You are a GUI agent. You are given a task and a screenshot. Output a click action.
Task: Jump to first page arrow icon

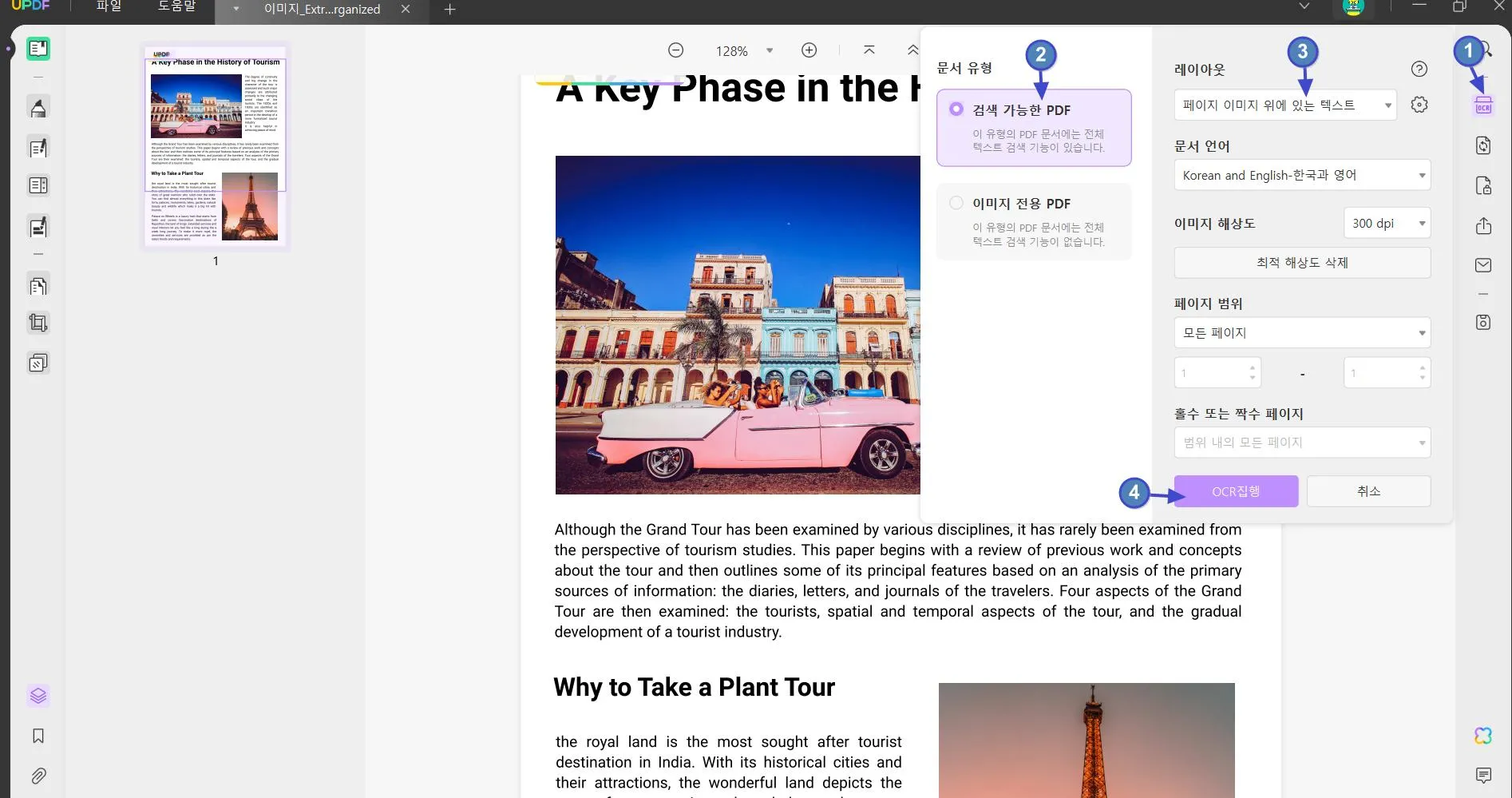869,50
